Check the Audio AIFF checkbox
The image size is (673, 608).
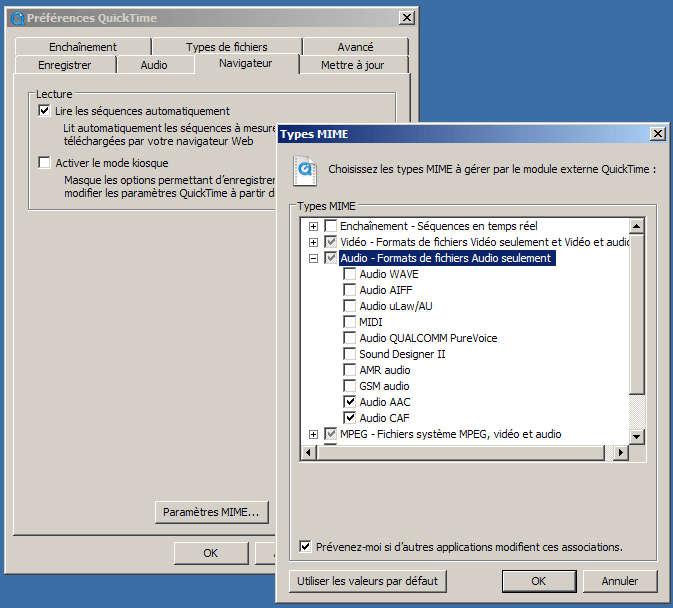point(350,290)
